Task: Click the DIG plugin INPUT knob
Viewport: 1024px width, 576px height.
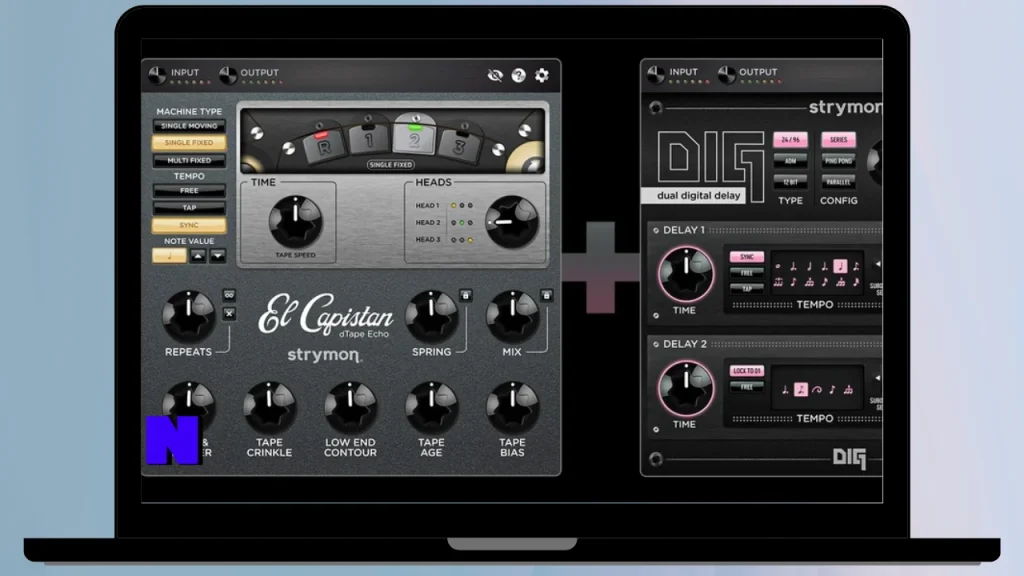Action: tap(656, 74)
